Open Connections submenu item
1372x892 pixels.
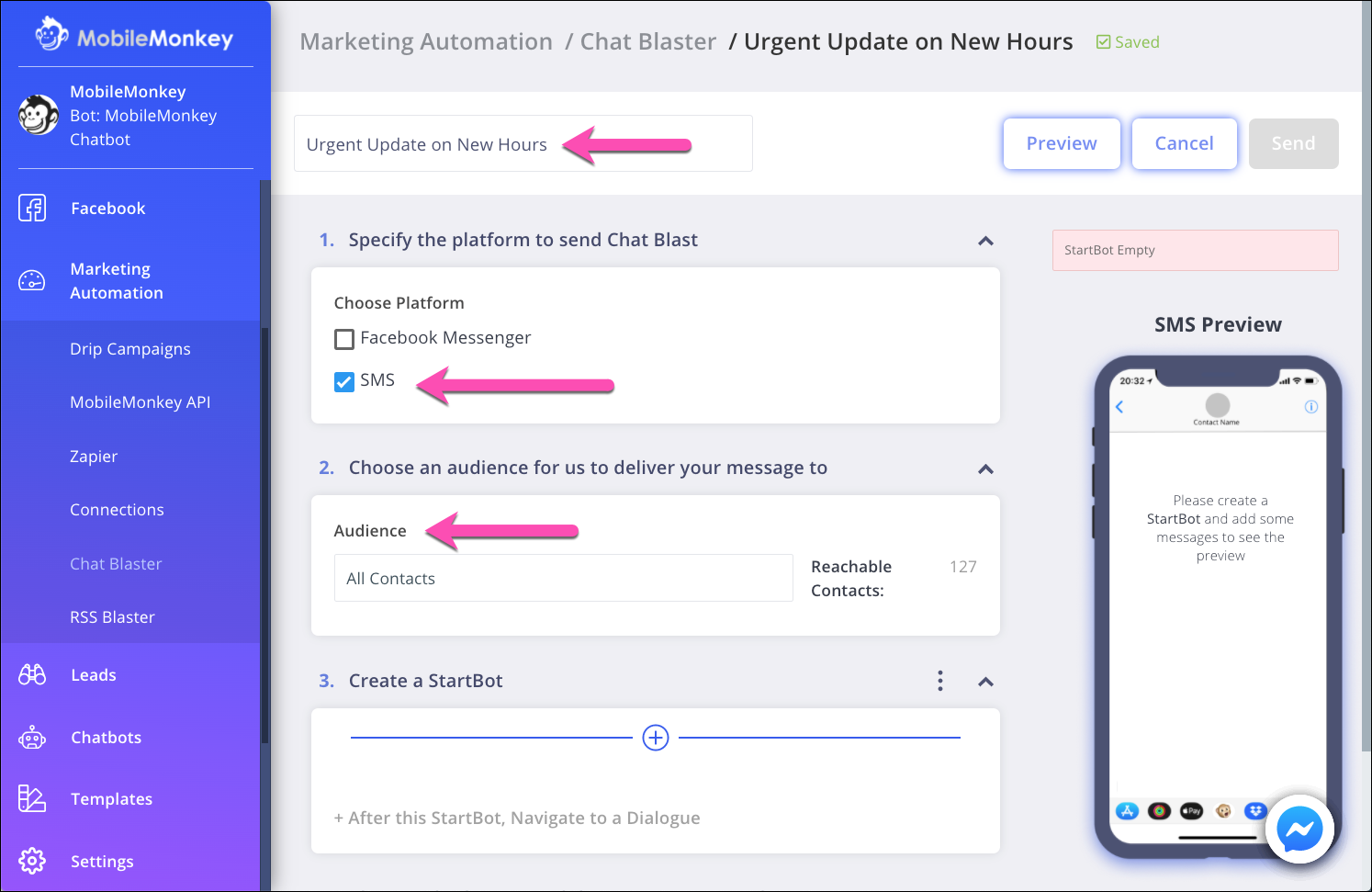(117, 510)
